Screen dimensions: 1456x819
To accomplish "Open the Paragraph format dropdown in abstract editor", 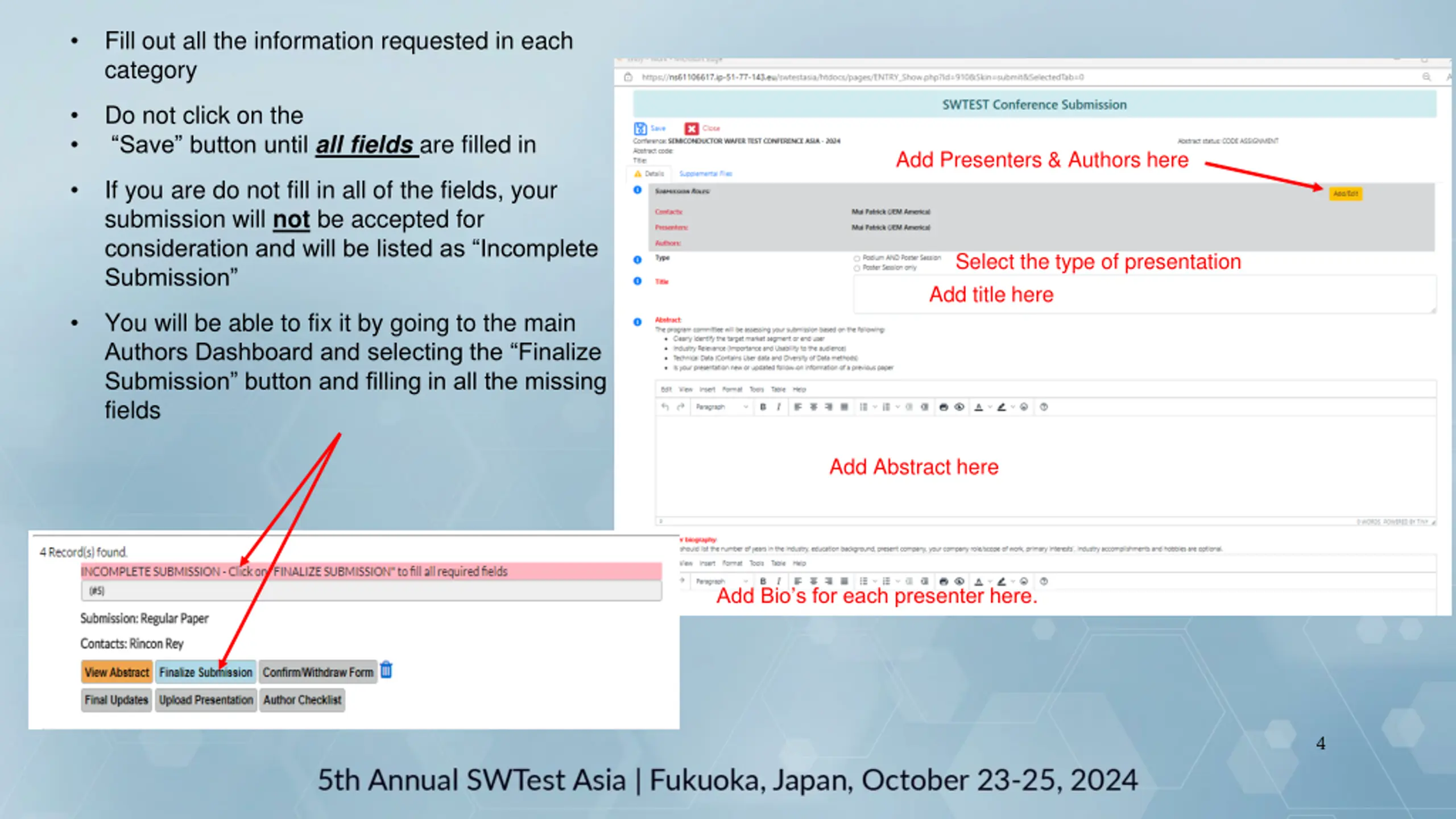I will tap(721, 407).
